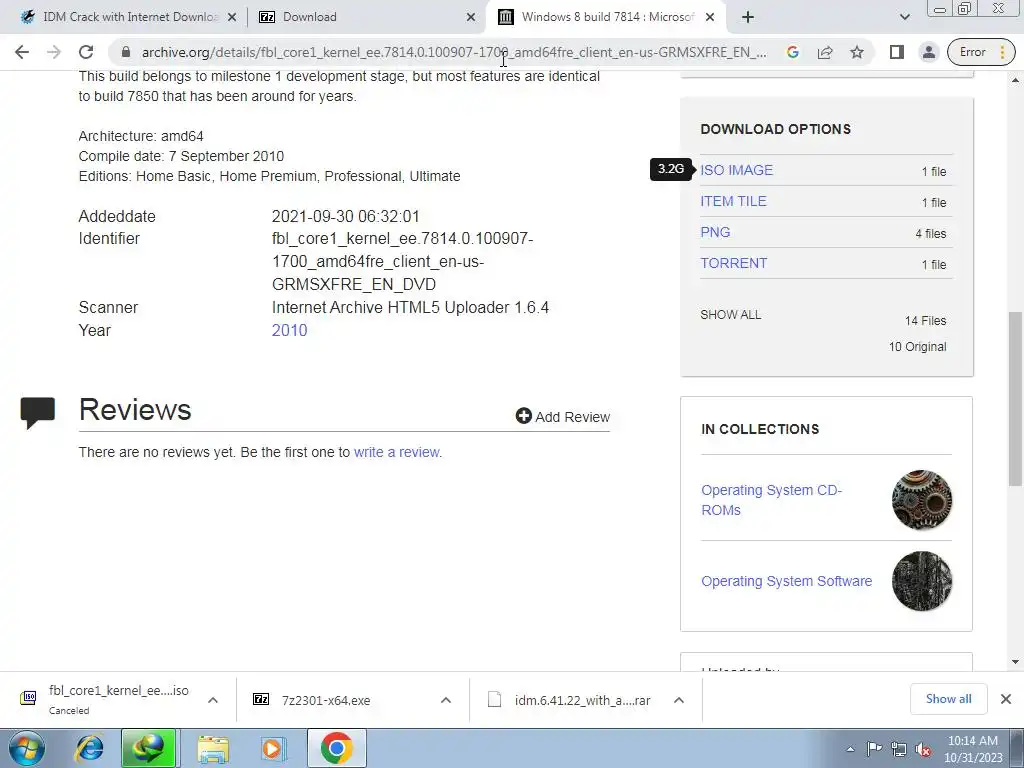Viewport: 1024px width, 768px height.
Task: Open the Operating System CD-ROMs collection
Action: point(771,500)
